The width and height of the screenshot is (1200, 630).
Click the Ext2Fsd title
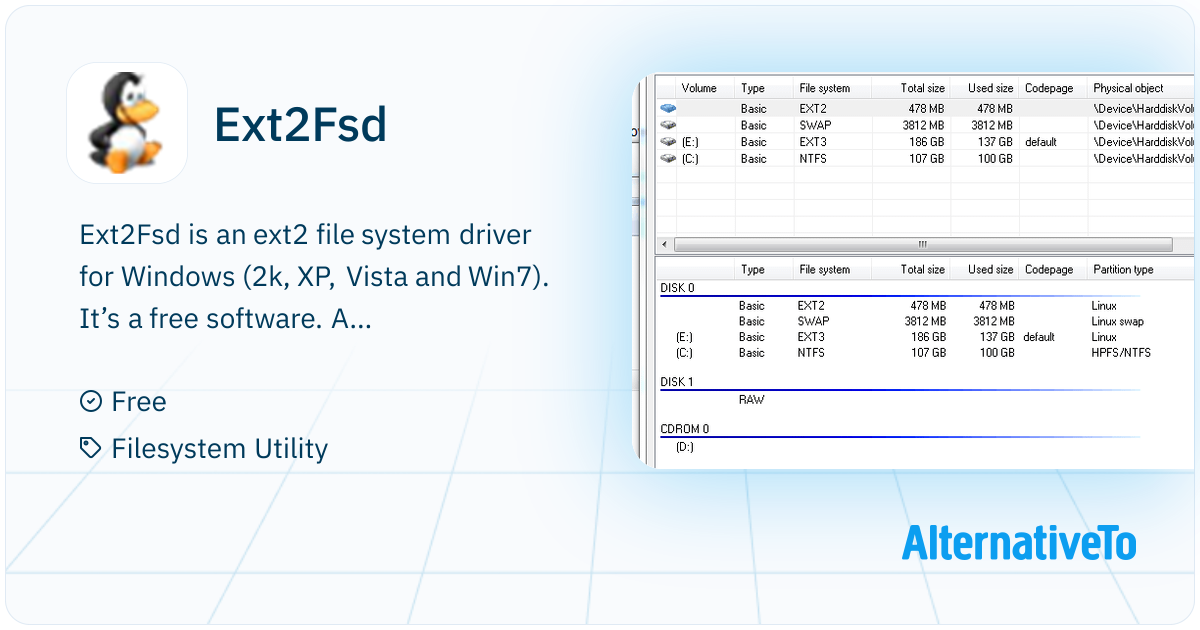point(300,125)
